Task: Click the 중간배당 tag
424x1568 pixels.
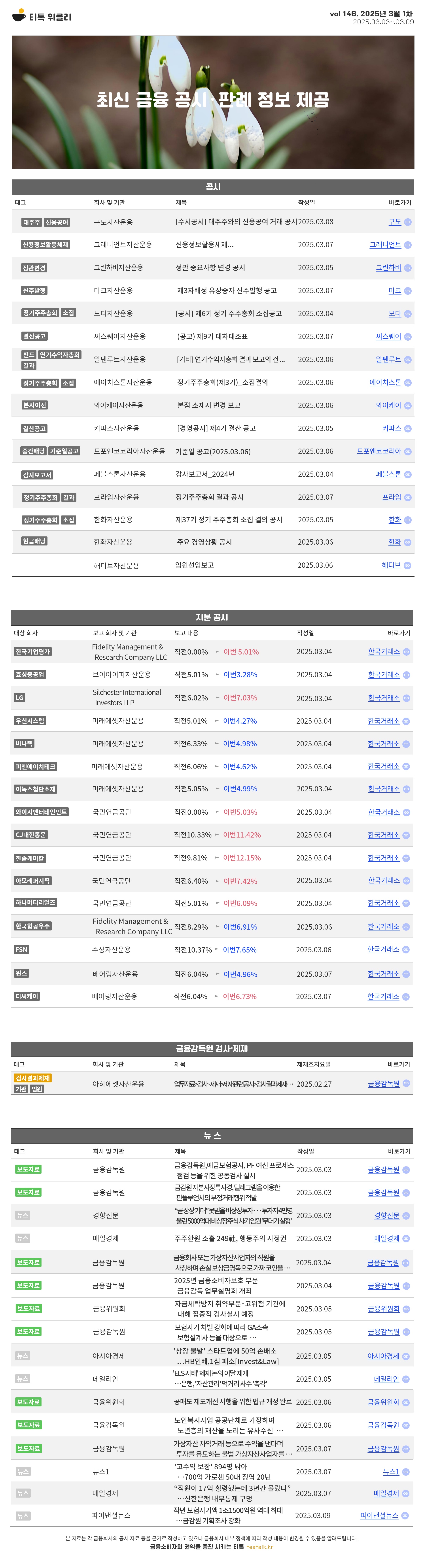Action: 34,451
